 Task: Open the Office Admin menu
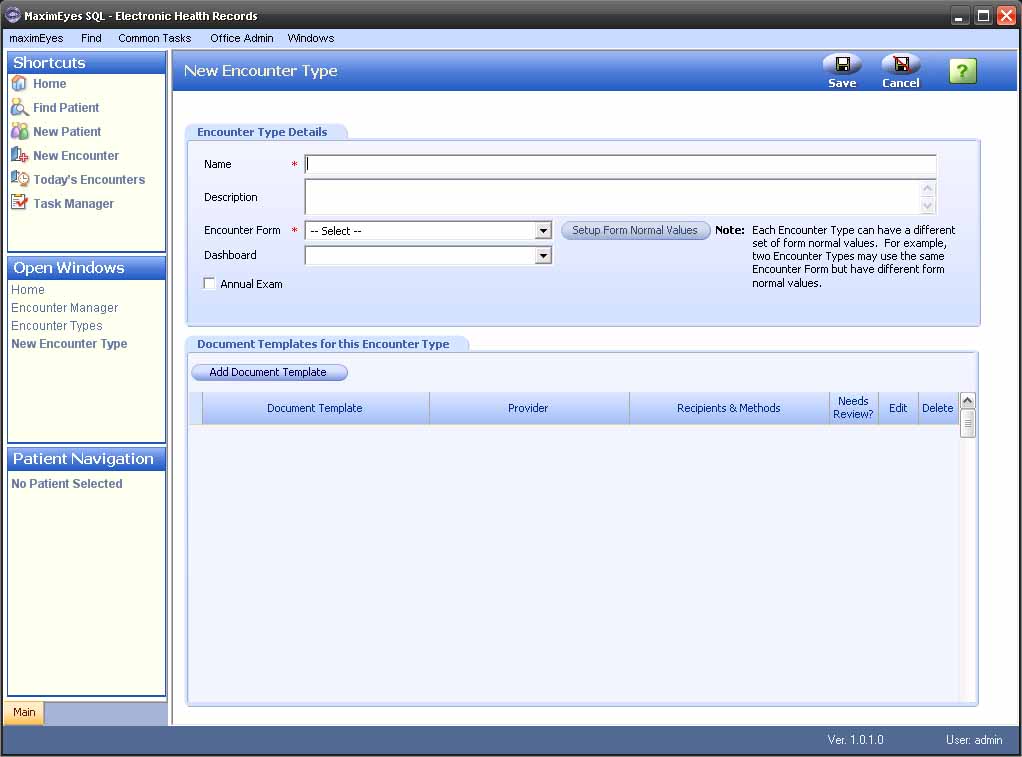point(242,38)
